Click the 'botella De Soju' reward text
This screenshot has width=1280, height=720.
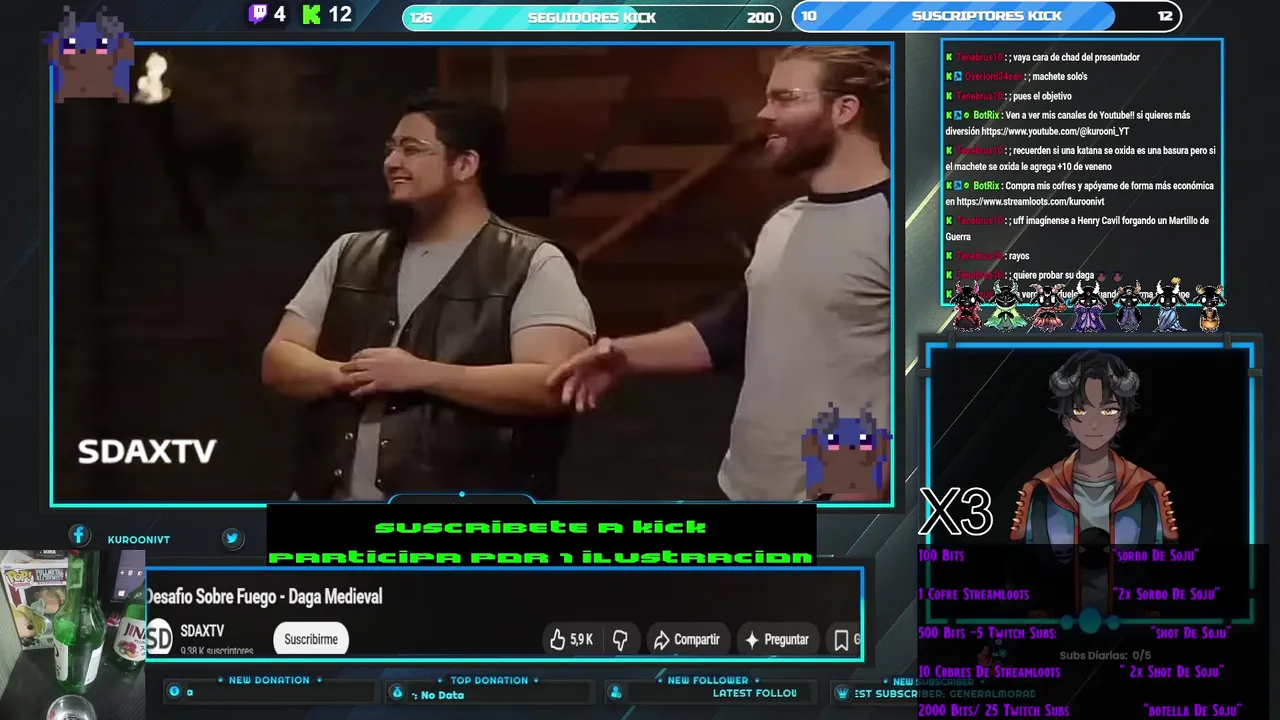coord(1190,710)
